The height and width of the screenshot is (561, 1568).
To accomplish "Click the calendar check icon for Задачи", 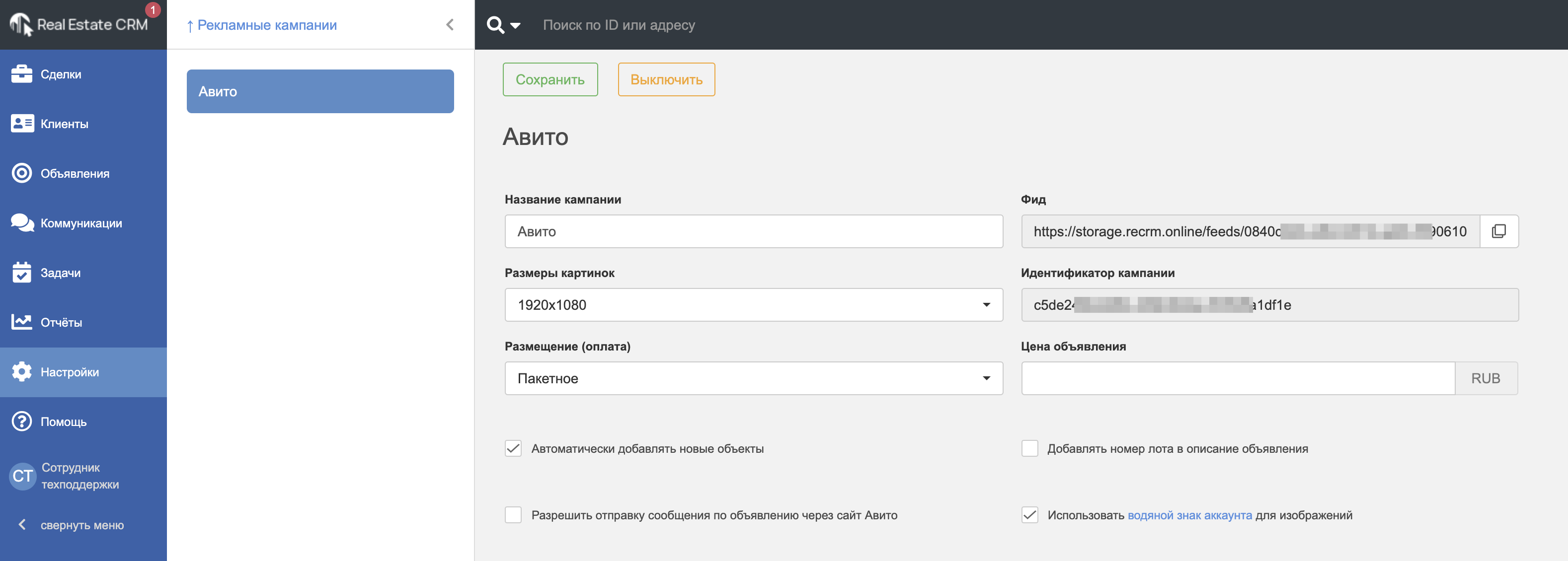I will [22, 272].
